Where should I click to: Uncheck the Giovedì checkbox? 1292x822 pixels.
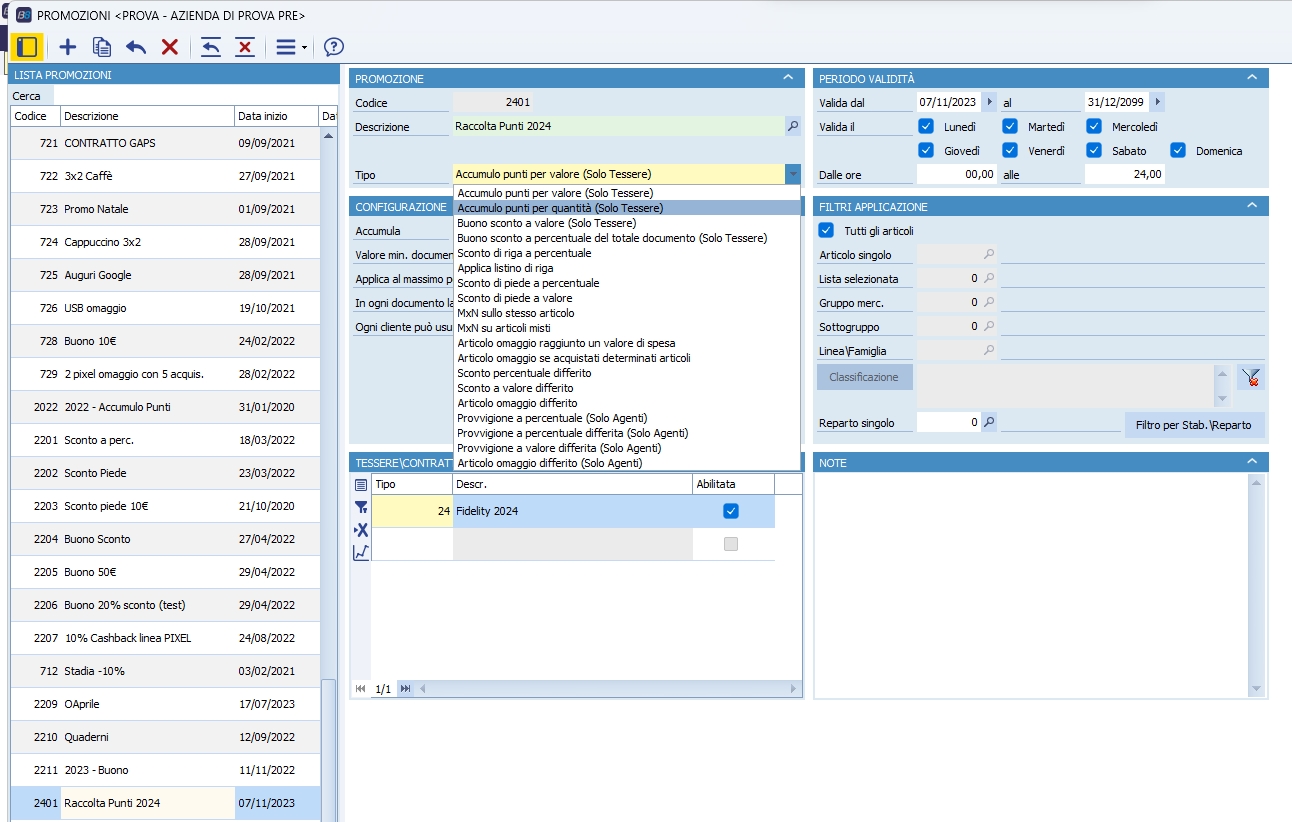(x=925, y=151)
